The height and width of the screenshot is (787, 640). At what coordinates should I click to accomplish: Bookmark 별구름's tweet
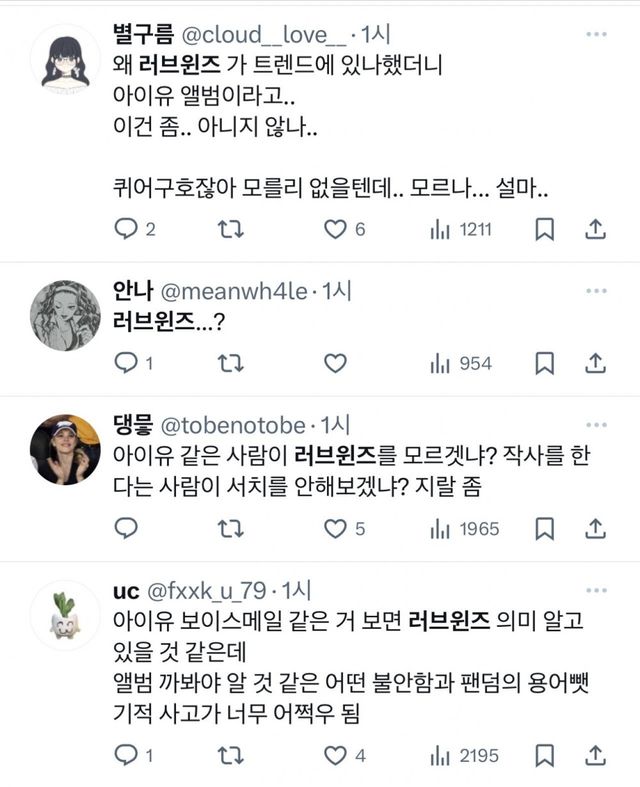[x=544, y=230]
